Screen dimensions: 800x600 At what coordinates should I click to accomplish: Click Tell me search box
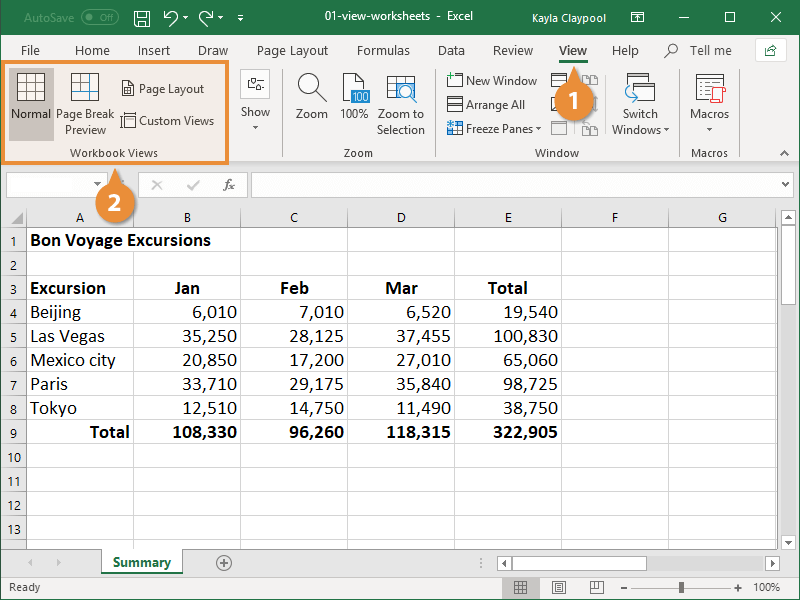coord(699,51)
